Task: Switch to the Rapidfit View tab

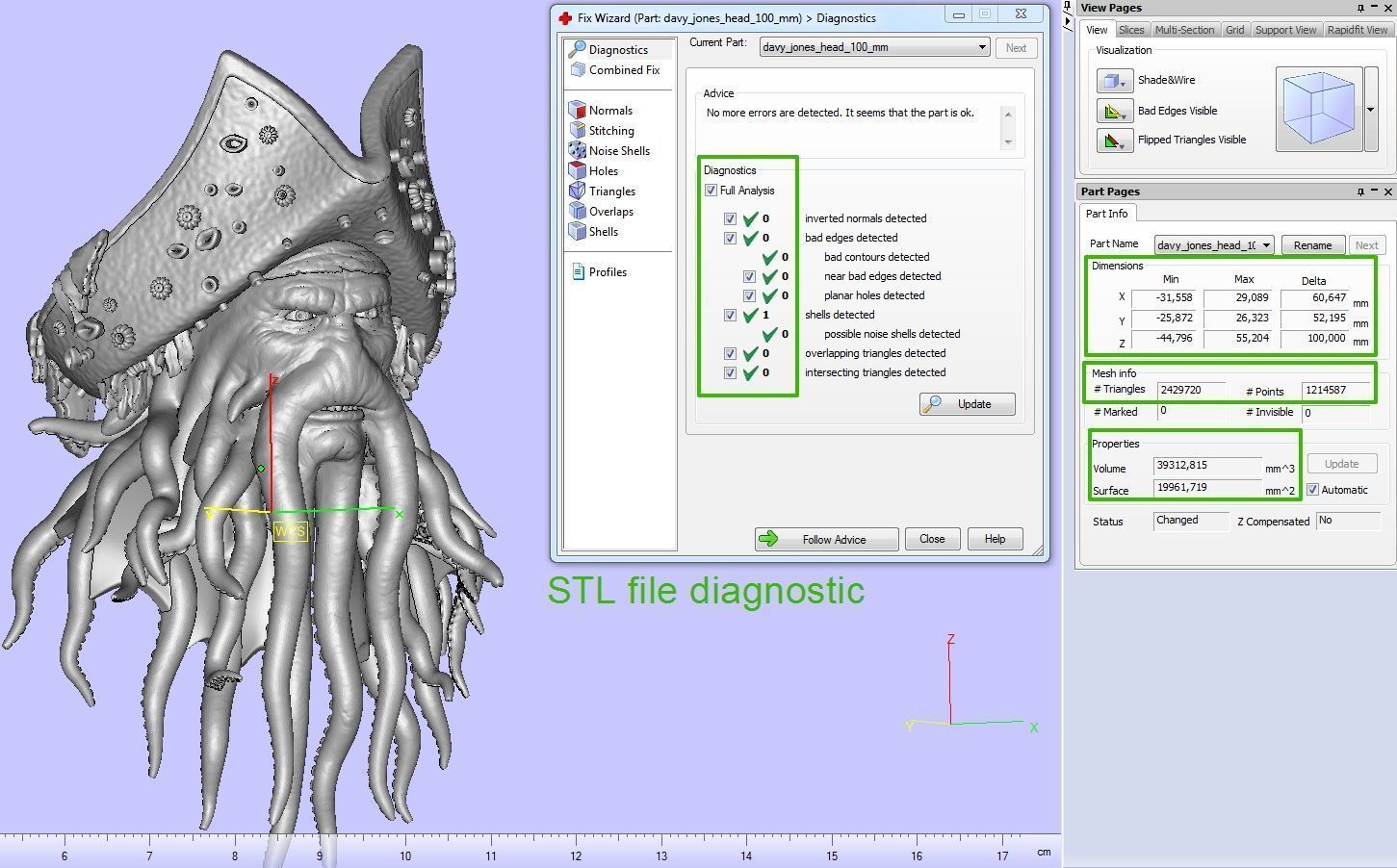Action: point(1358,30)
